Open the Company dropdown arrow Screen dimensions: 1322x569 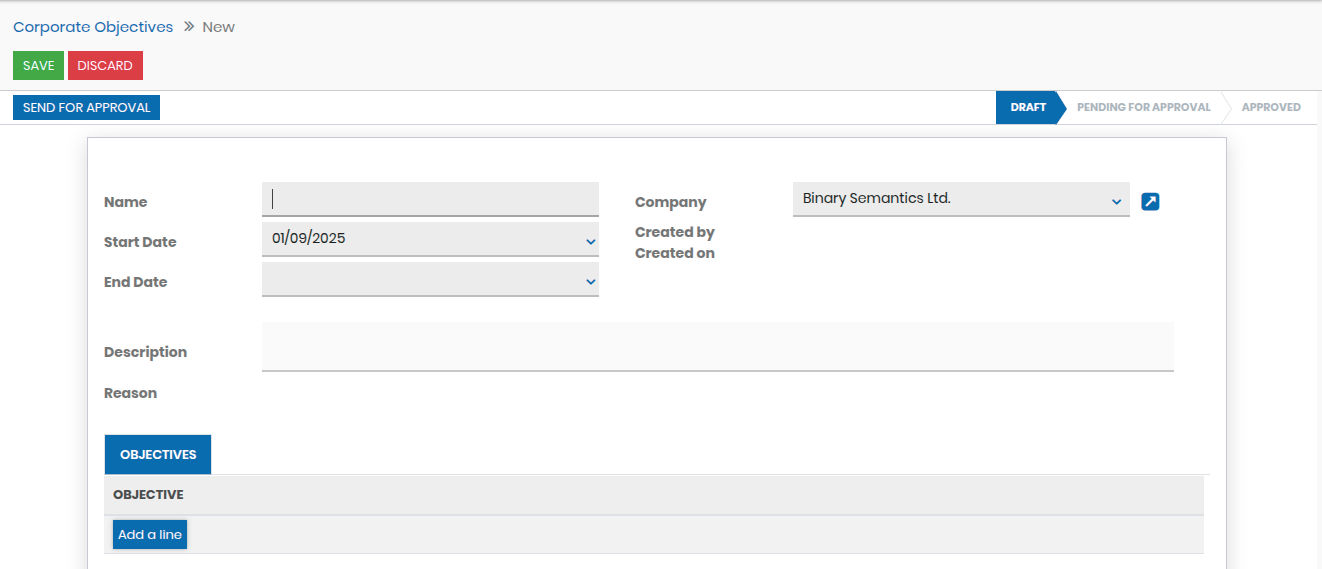[1116, 202]
